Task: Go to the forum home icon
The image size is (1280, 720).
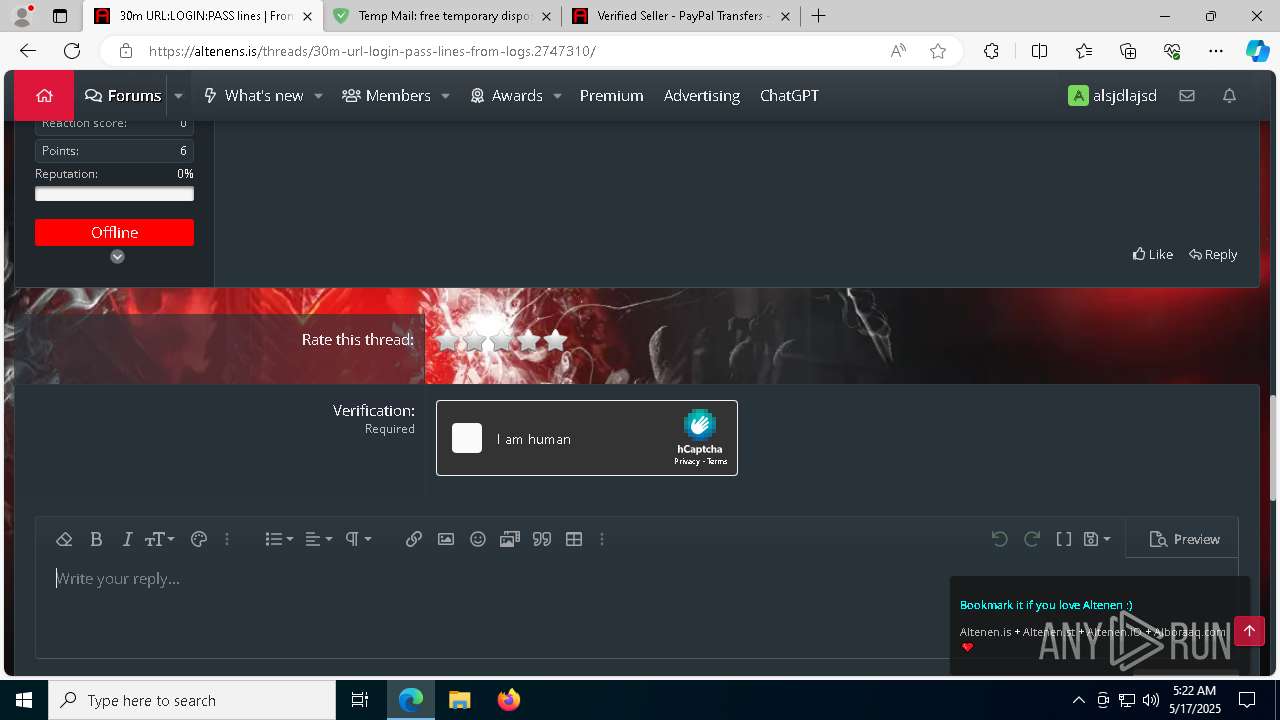Action: (44, 96)
